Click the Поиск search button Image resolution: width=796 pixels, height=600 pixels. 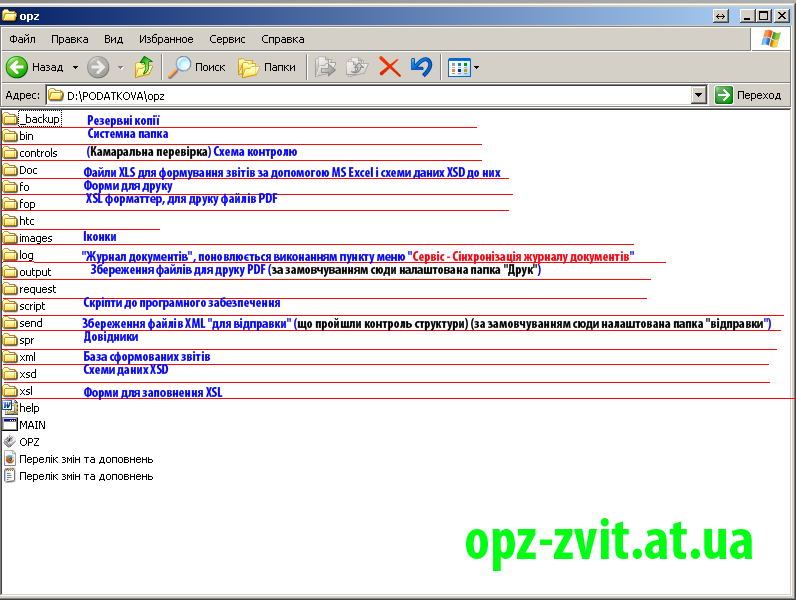[x=197, y=67]
